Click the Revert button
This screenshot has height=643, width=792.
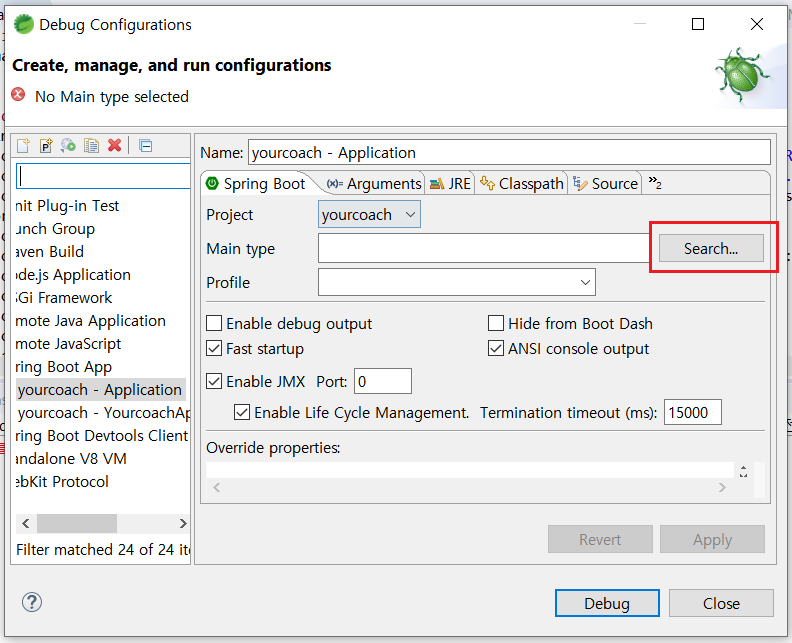[x=600, y=539]
